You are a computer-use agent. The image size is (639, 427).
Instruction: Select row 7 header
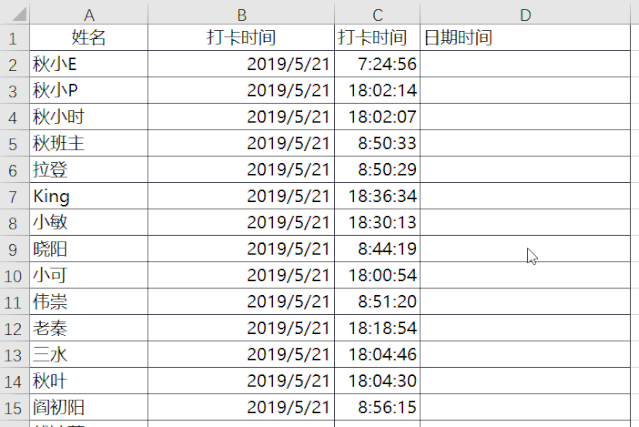tap(14, 196)
